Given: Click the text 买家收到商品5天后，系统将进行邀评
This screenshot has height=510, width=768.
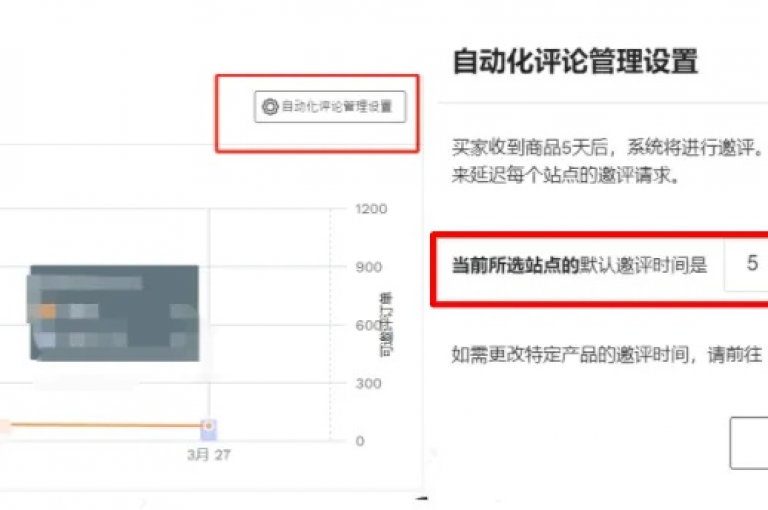Looking at the screenshot, I should pos(606,147).
